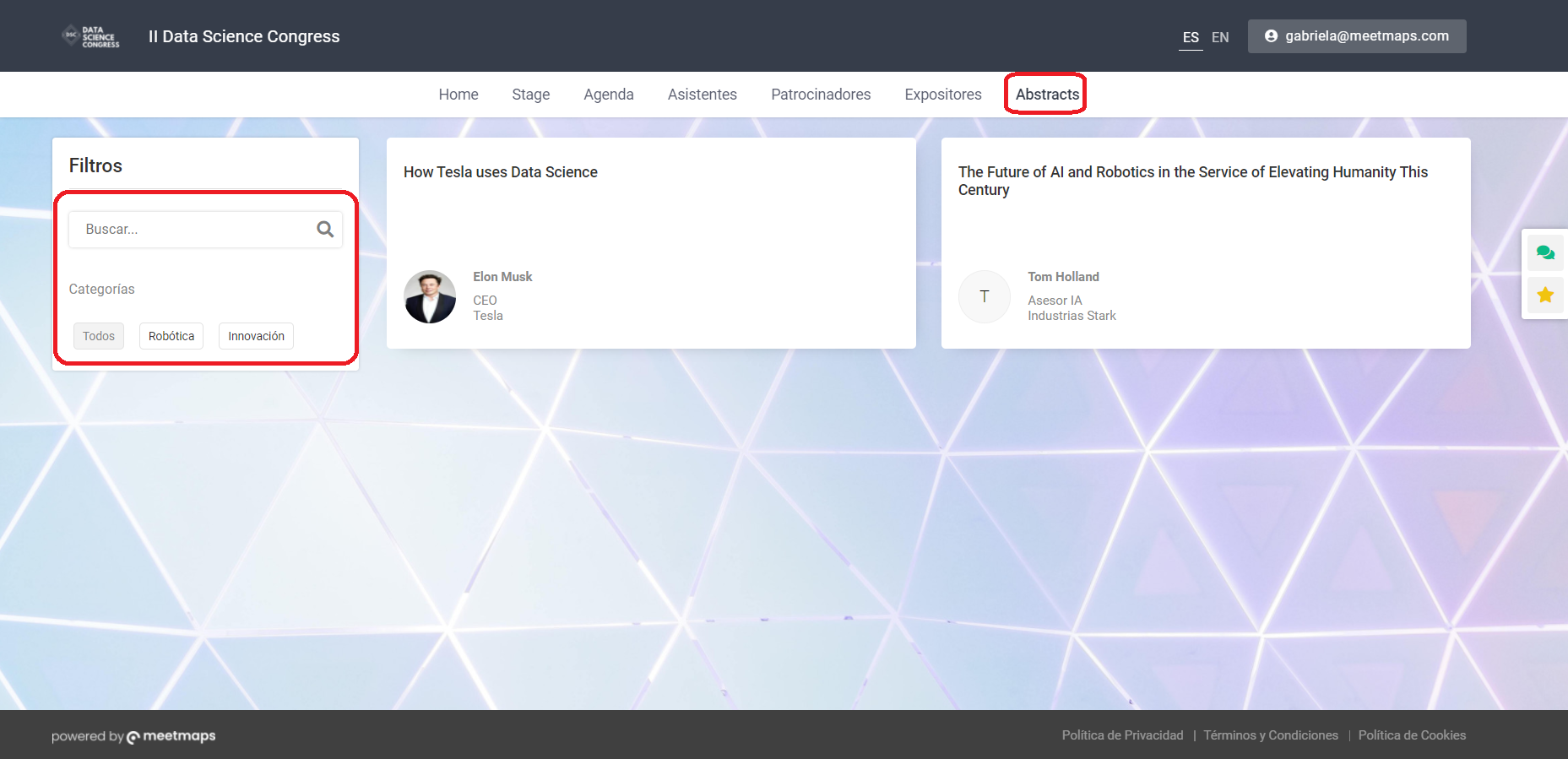The height and width of the screenshot is (759, 1568).
Task: Click the user avatar icon beside the email
Action: click(1271, 35)
